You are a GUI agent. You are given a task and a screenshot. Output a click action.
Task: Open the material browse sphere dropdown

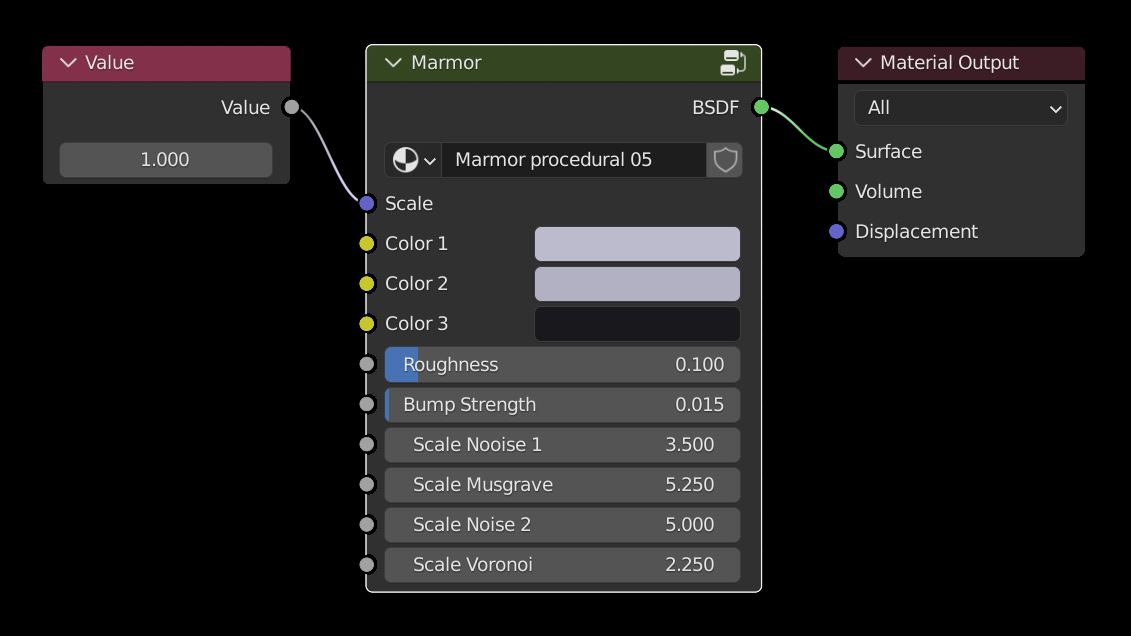click(414, 160)
